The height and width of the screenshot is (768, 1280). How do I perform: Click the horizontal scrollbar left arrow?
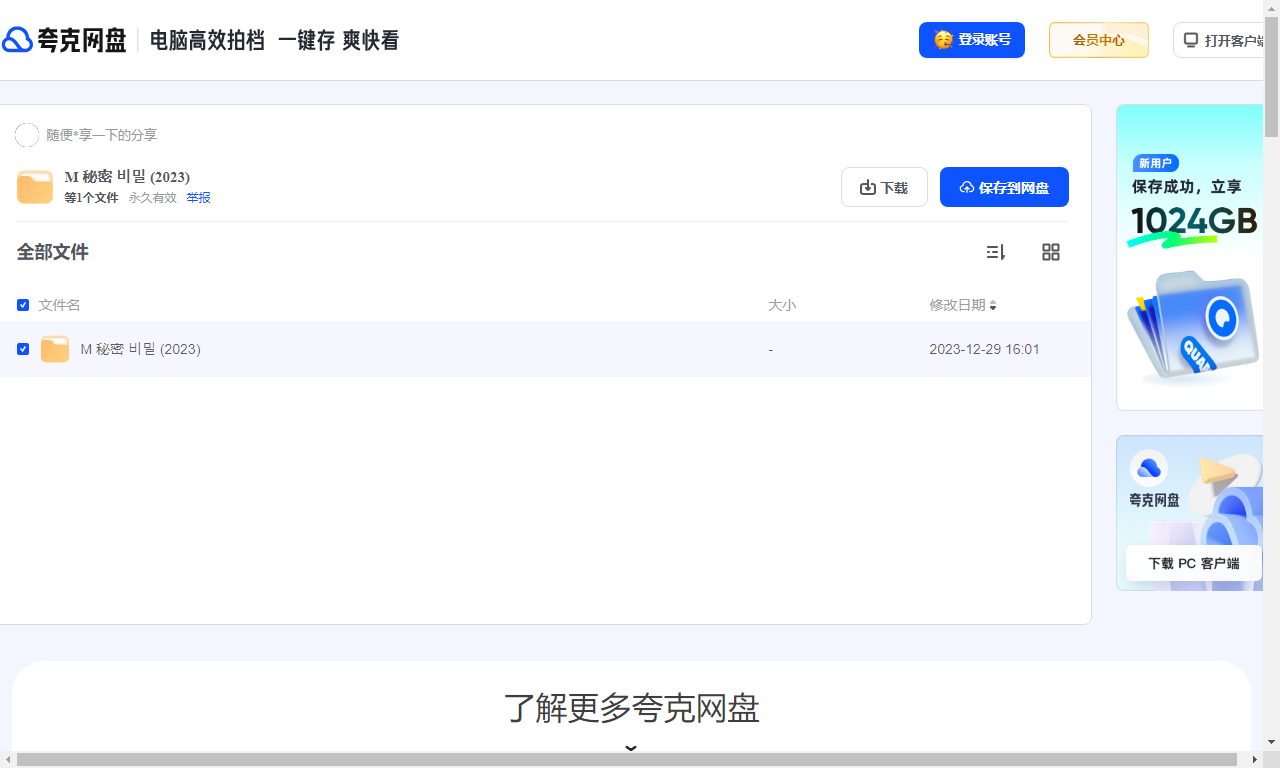pyautogui.click(x=8, y=760)
